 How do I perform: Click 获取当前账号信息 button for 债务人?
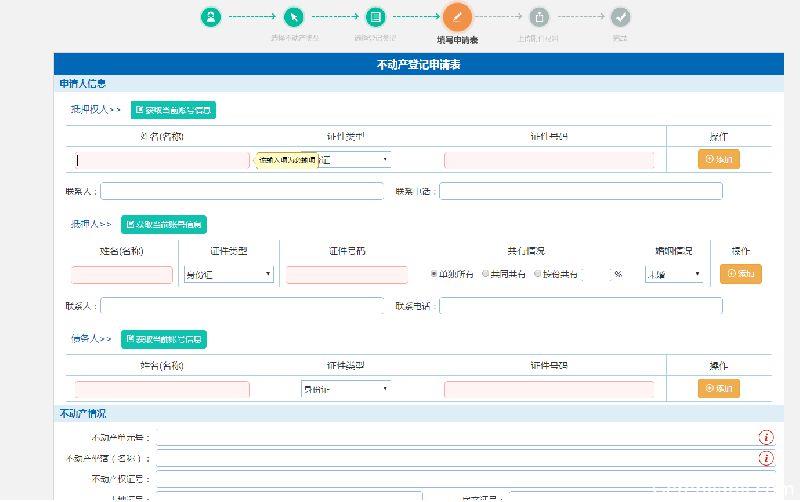point(164,339)
